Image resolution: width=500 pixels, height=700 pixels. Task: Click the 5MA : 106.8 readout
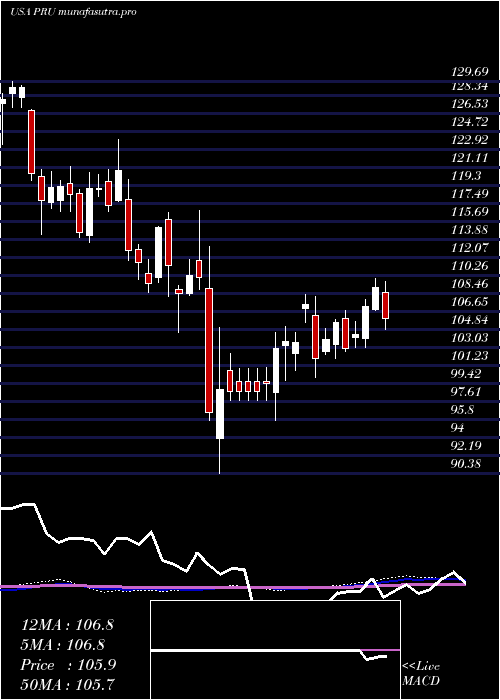63,645
